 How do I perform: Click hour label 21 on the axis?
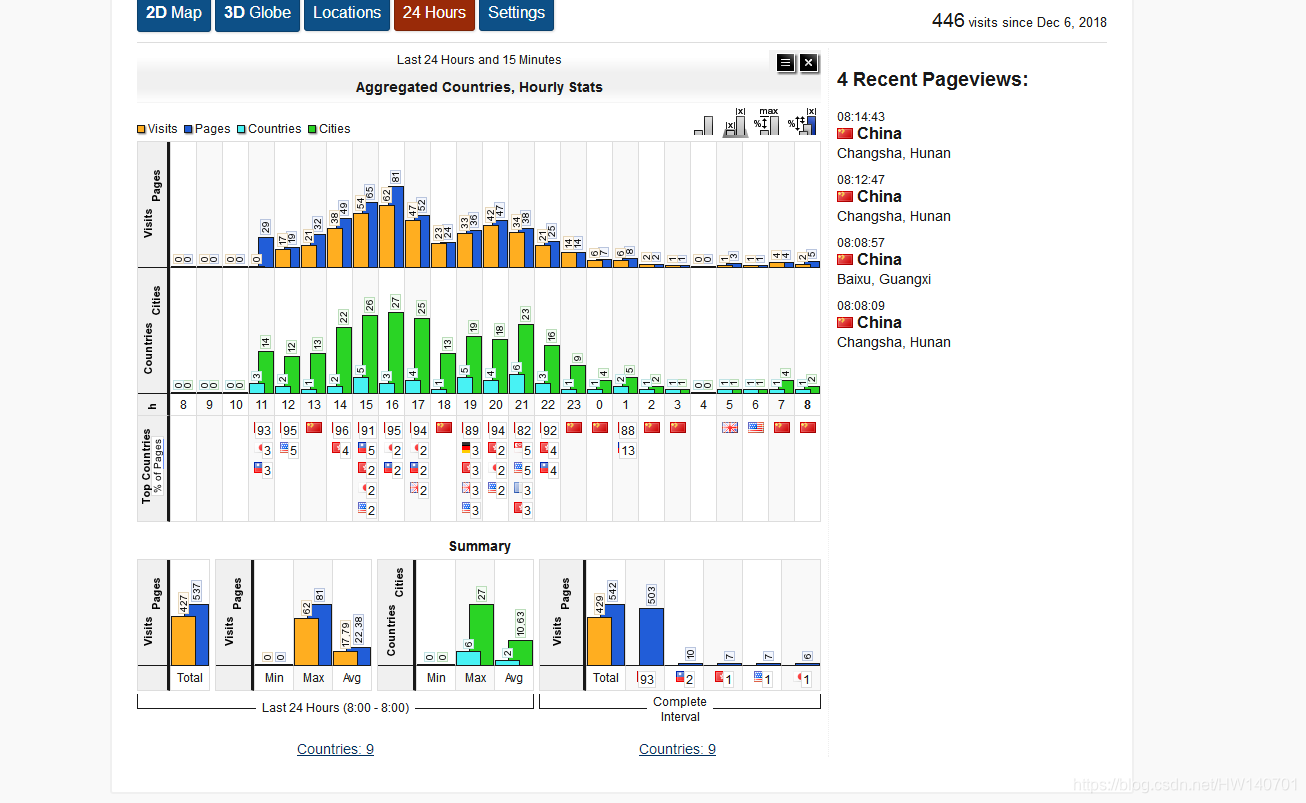tap(522, 405)
